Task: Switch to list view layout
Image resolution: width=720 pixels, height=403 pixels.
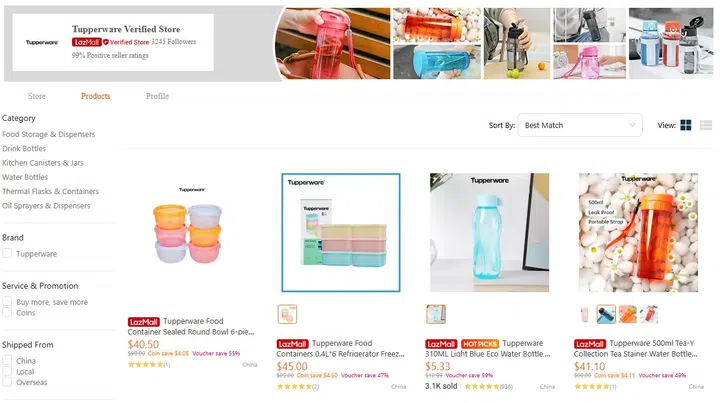Action: click(x=706, y=125)
